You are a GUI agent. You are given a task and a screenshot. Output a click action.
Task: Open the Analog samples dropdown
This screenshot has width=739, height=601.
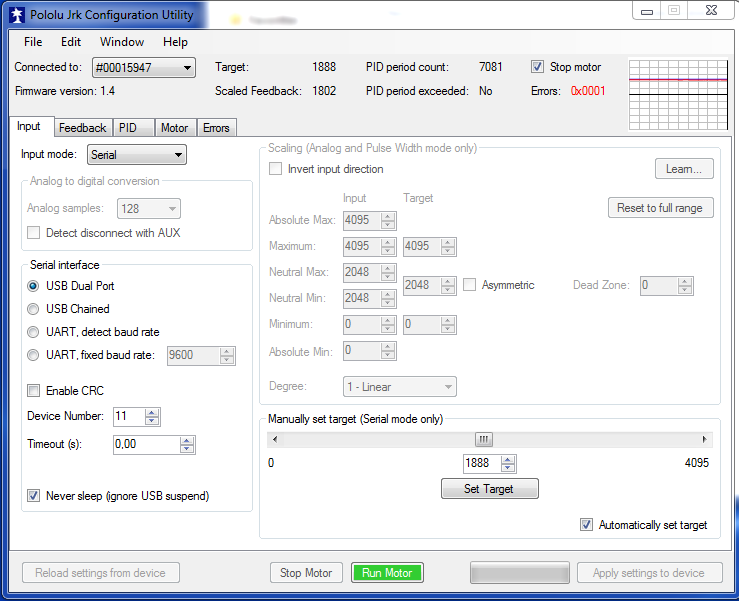(x=148, y=208)
